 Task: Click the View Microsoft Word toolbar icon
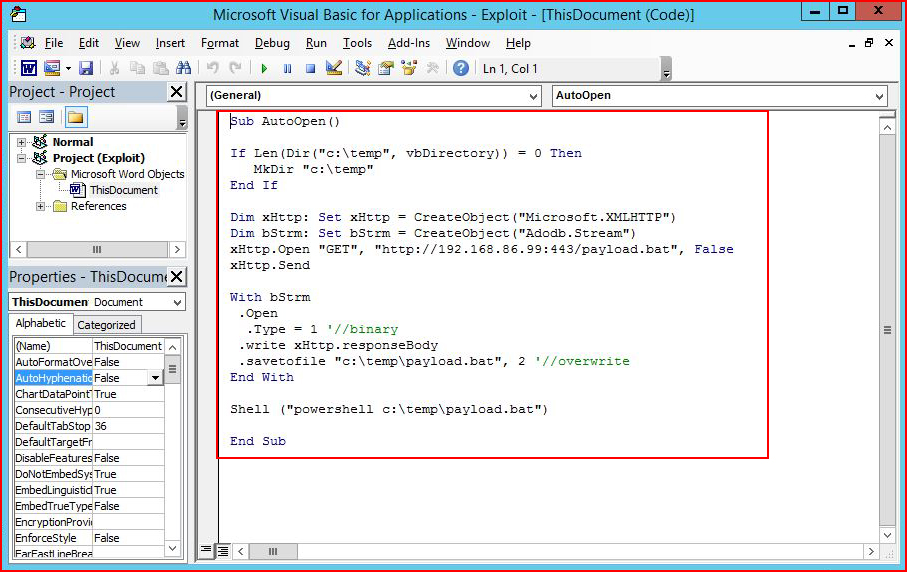pos(28,68)
